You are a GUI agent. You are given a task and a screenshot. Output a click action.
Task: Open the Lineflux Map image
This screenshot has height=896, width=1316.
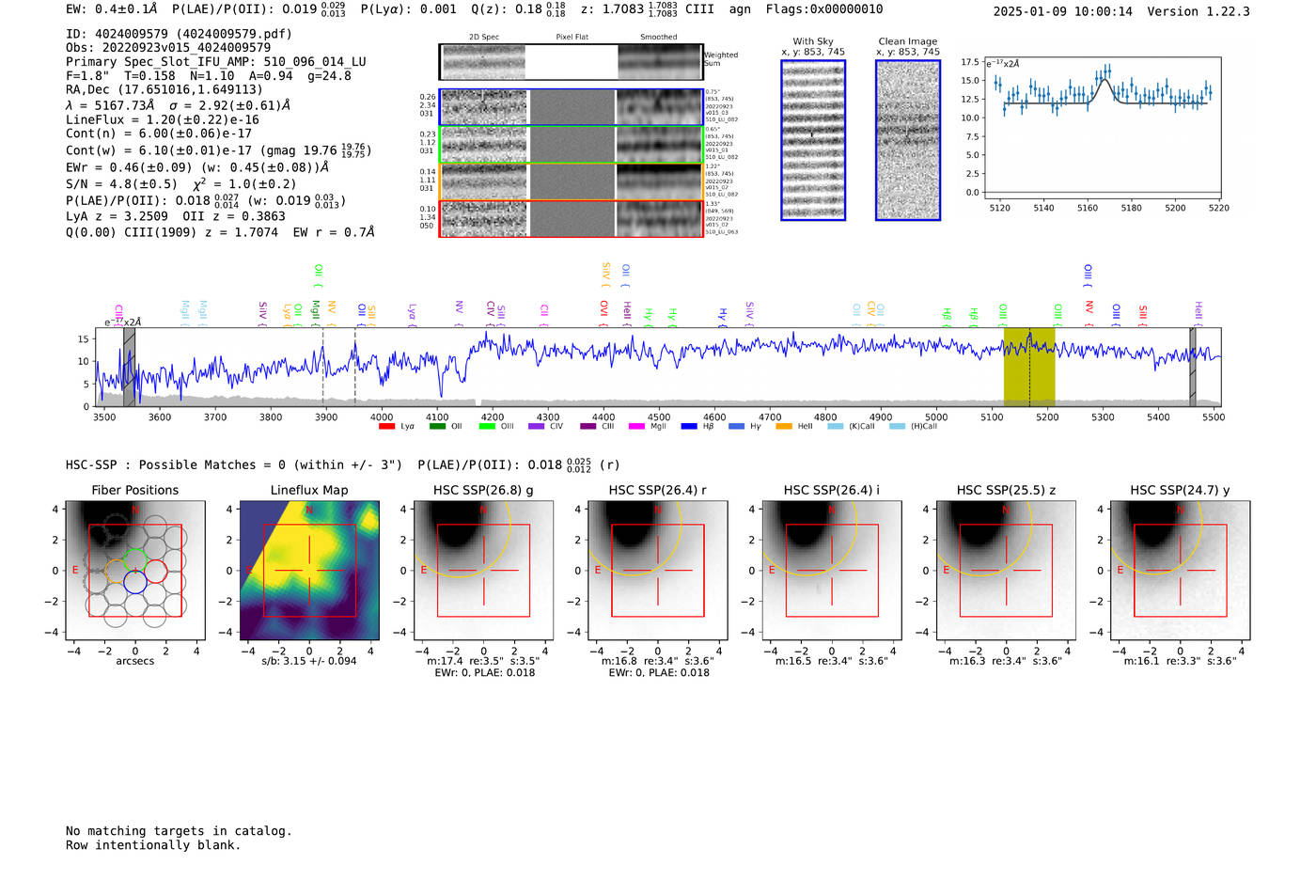coord(309,571)
